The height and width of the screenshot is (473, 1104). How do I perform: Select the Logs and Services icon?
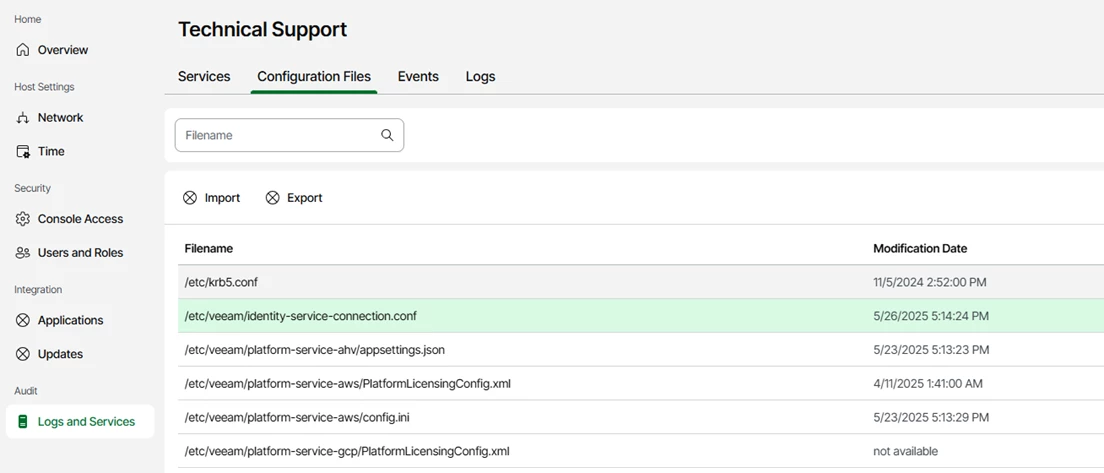click(23, 422)
